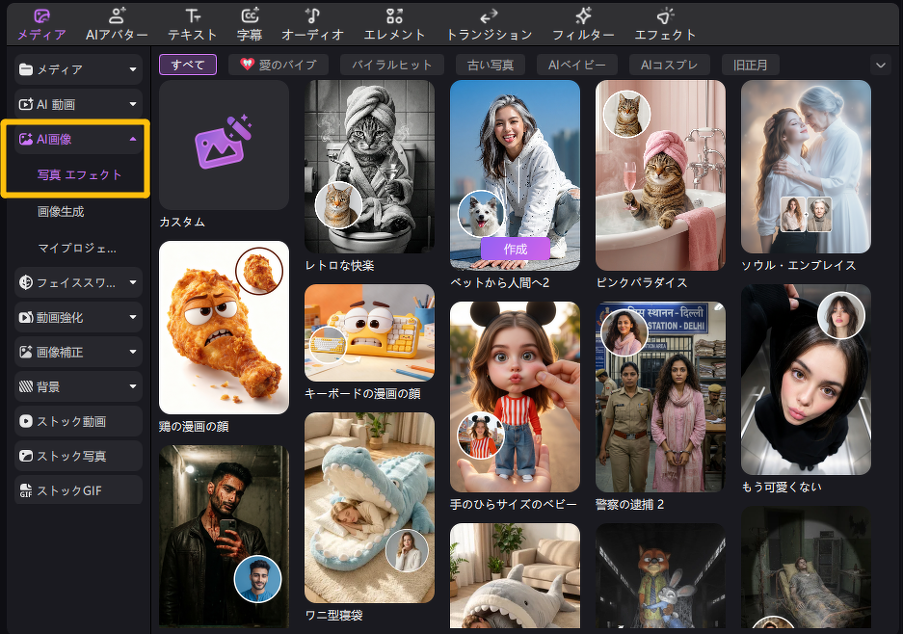Switch to the AIコスプレ filter tab
Image resolution: width=904 pixels, height=634 pixels.
(x=669, y=65)
